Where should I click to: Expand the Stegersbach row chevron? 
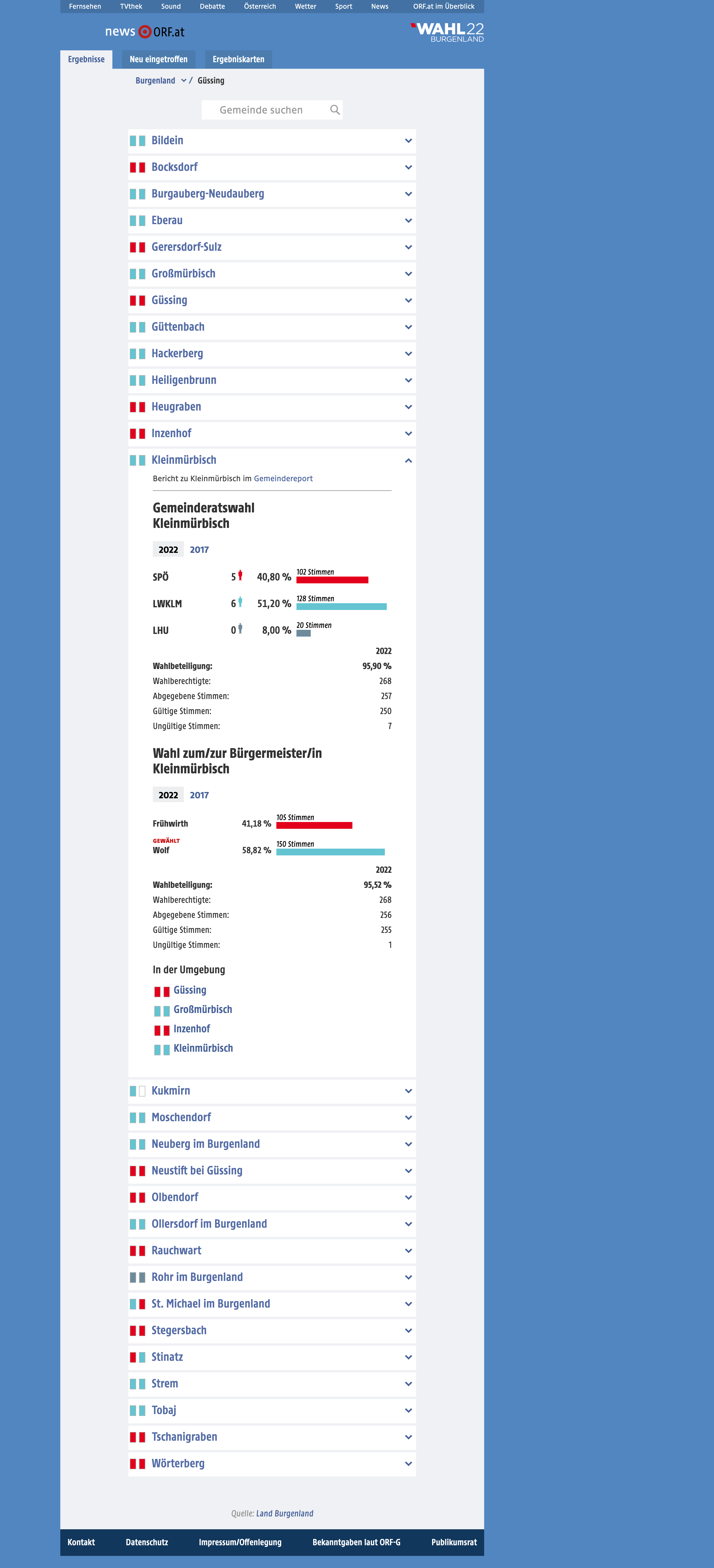(x=408, y=1331)
